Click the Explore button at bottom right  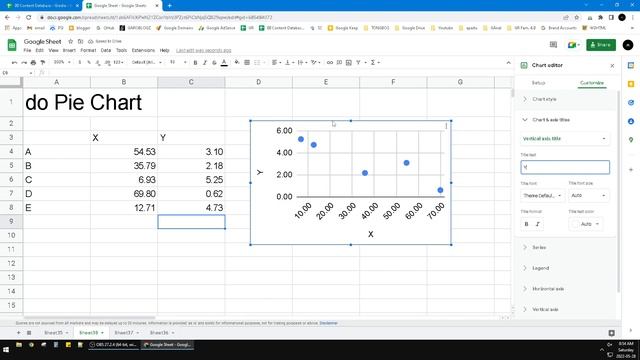tap(611, 333)
